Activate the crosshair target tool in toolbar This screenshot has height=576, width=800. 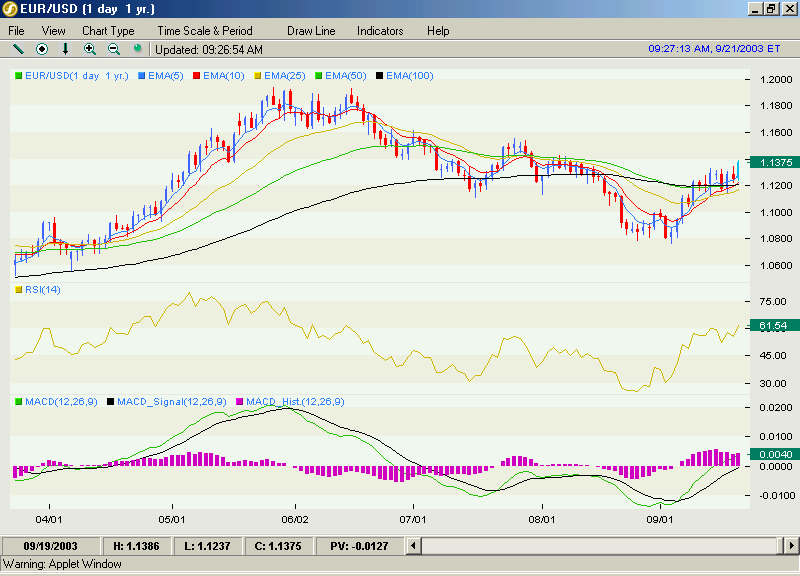[x=42, y=49]
